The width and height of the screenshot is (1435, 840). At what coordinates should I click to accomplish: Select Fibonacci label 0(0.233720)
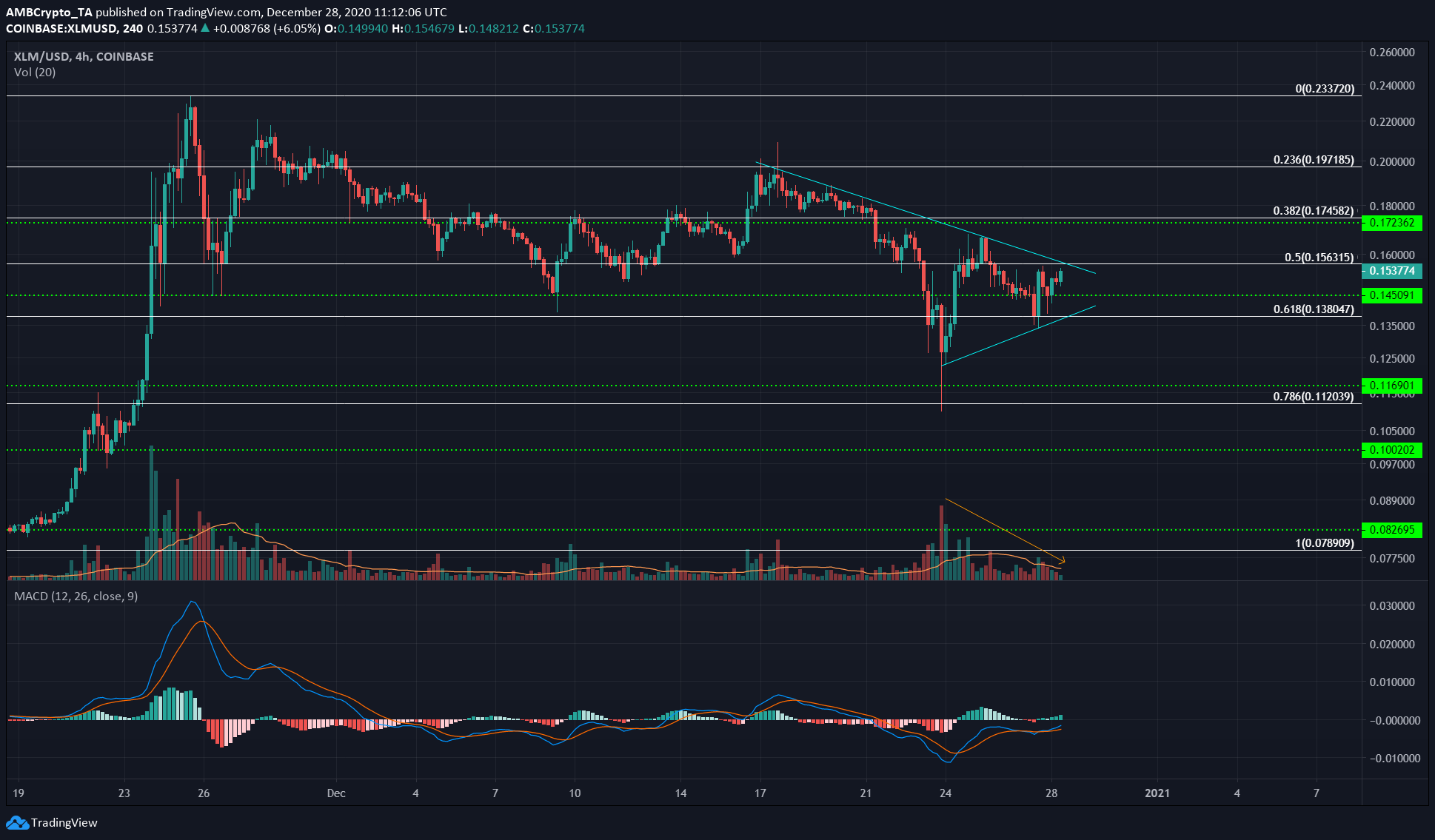pos(1325,89)
